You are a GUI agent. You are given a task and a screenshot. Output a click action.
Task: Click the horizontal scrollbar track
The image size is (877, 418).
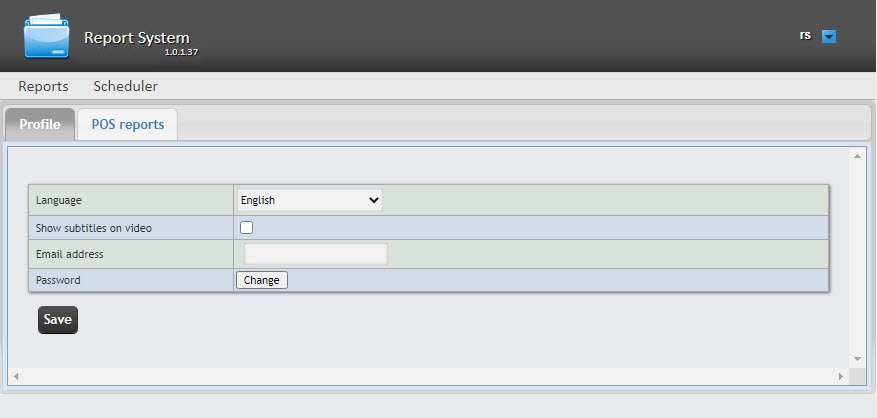click(427, 376)
